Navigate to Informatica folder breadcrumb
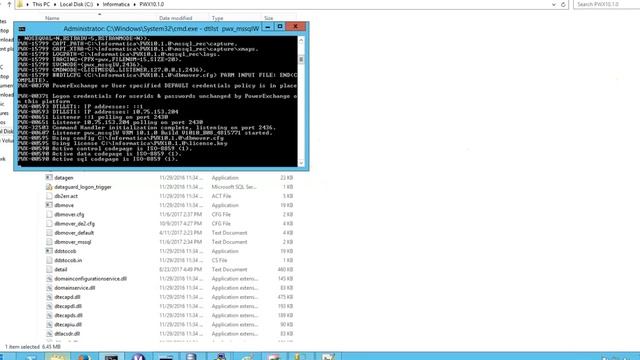This screenshot has height=360, width=640. [116, 4]
